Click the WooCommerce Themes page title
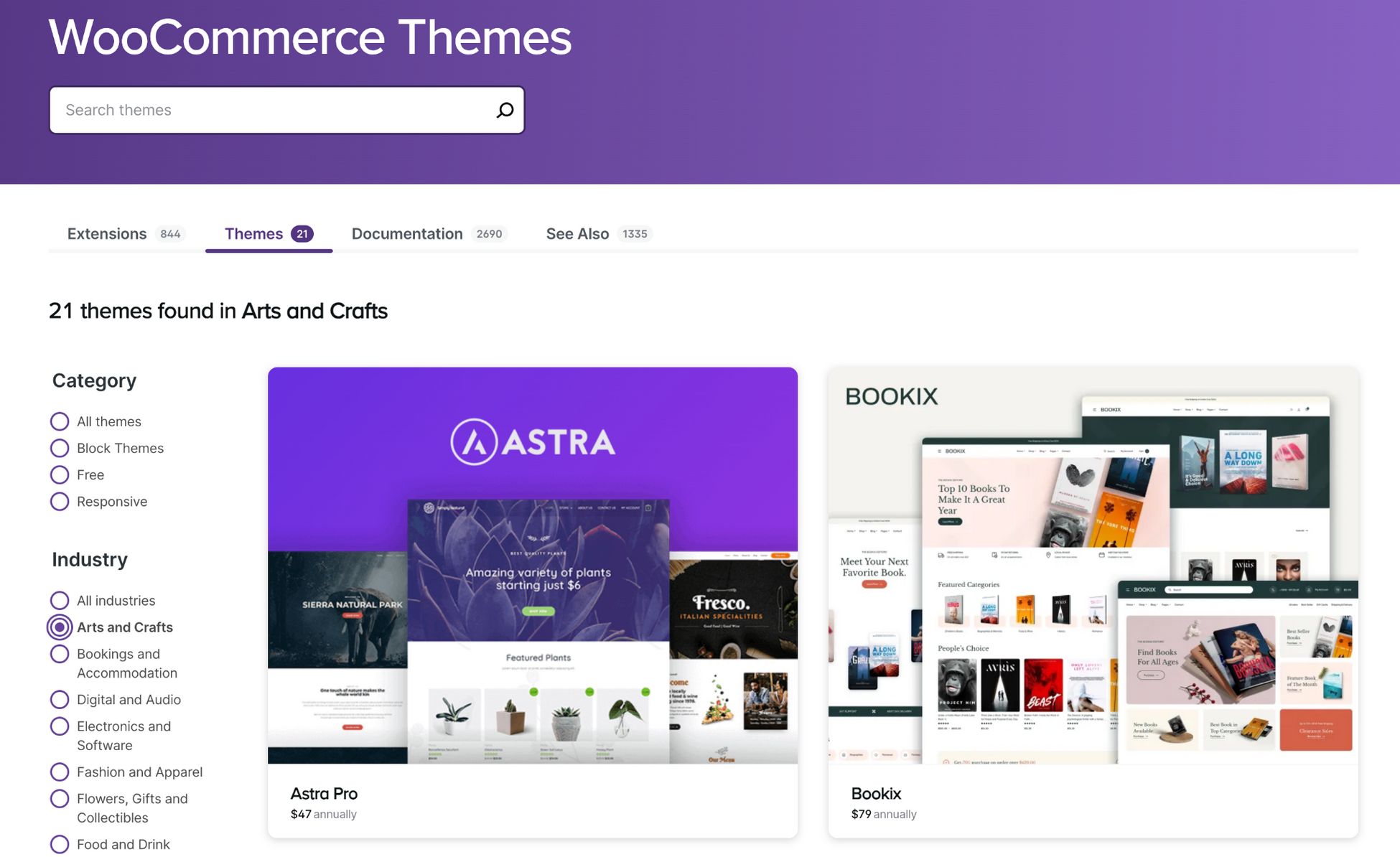The height and width of the screenshot is (857, 1400). point(310,37)
